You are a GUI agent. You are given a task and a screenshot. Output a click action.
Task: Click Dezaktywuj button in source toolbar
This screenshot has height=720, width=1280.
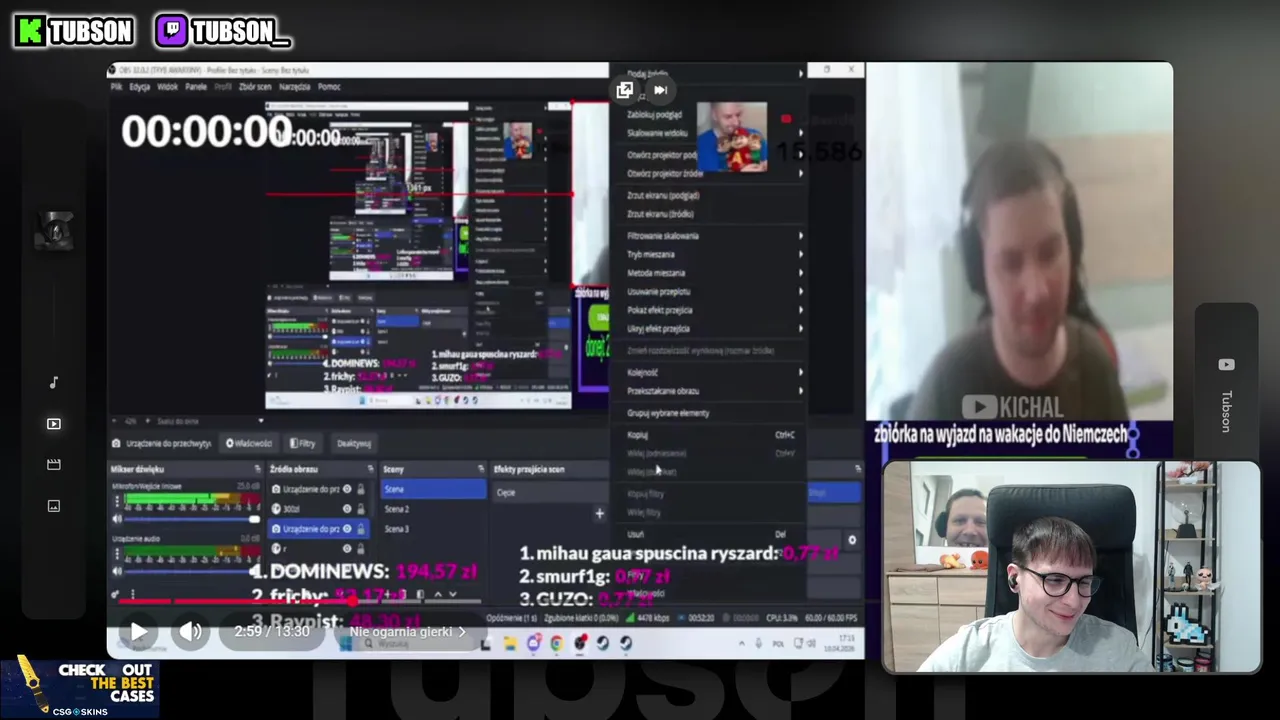coord(353,443)
